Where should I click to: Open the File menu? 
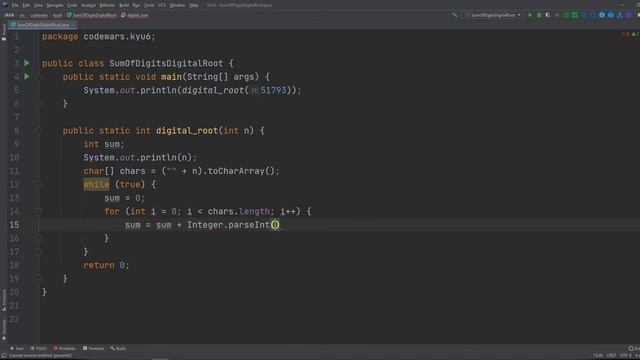(15, 5)
